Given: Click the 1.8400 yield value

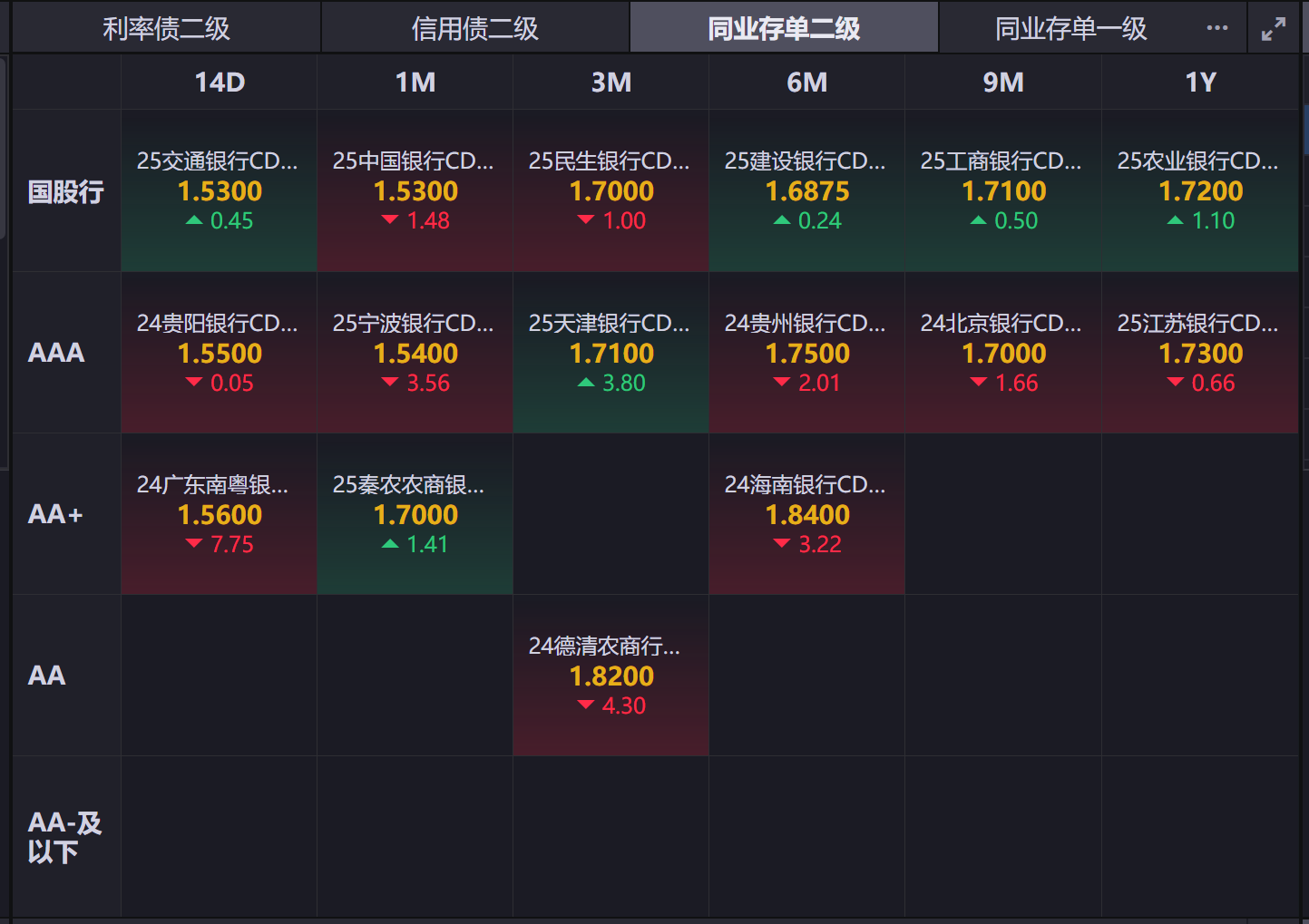Looking at the screenshot, I should coord(807,515).
